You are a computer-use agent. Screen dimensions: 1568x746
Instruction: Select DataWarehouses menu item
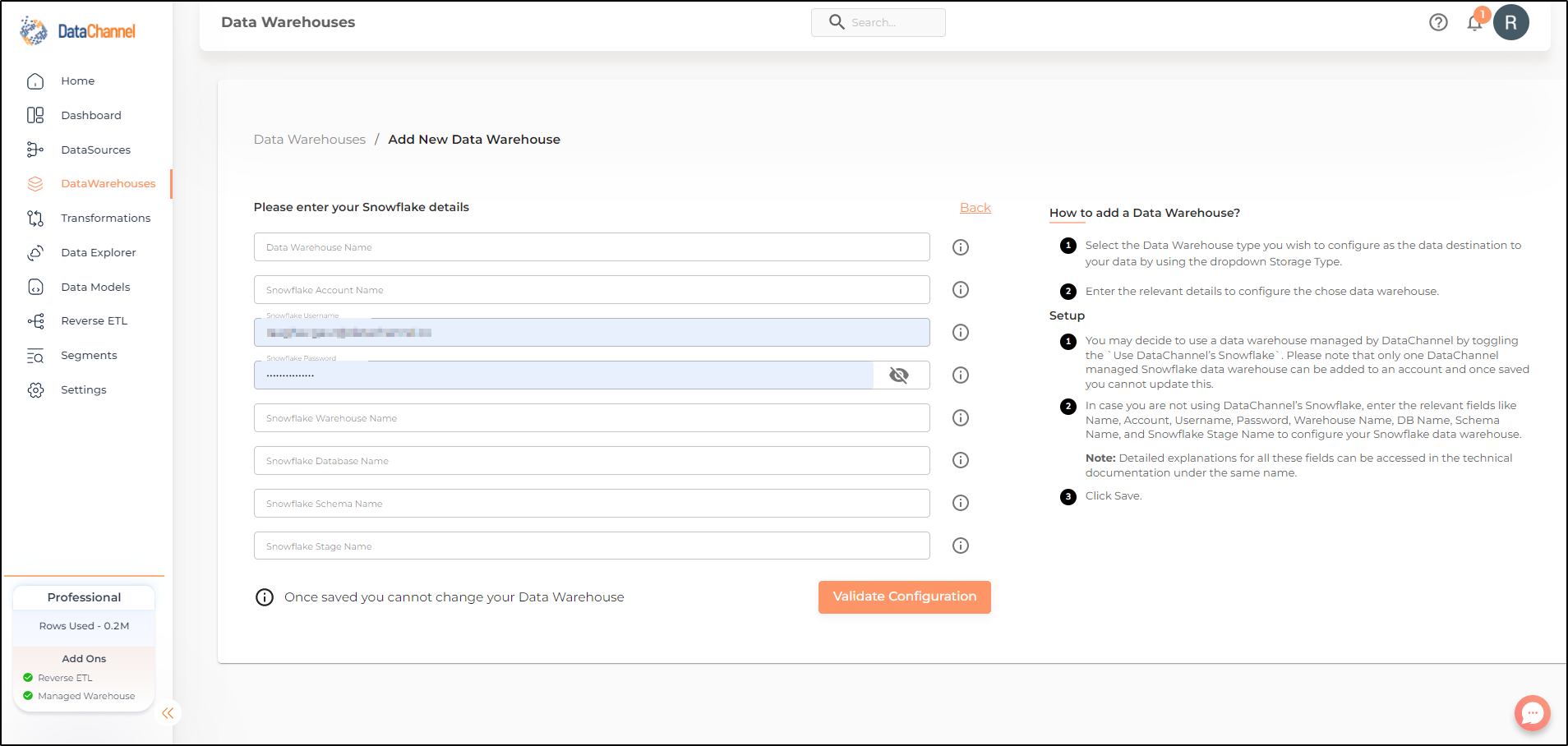tap(108, 184)
